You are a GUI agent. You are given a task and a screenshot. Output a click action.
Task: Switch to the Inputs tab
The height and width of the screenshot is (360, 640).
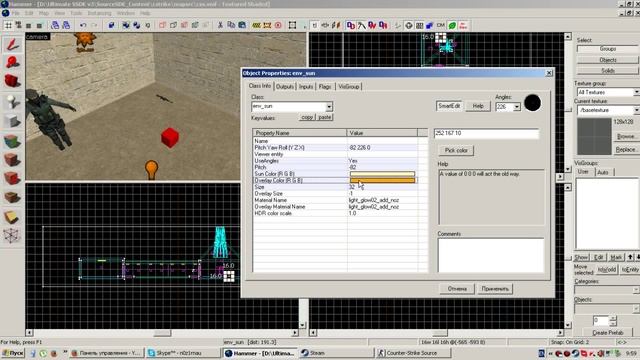[306, 87]
